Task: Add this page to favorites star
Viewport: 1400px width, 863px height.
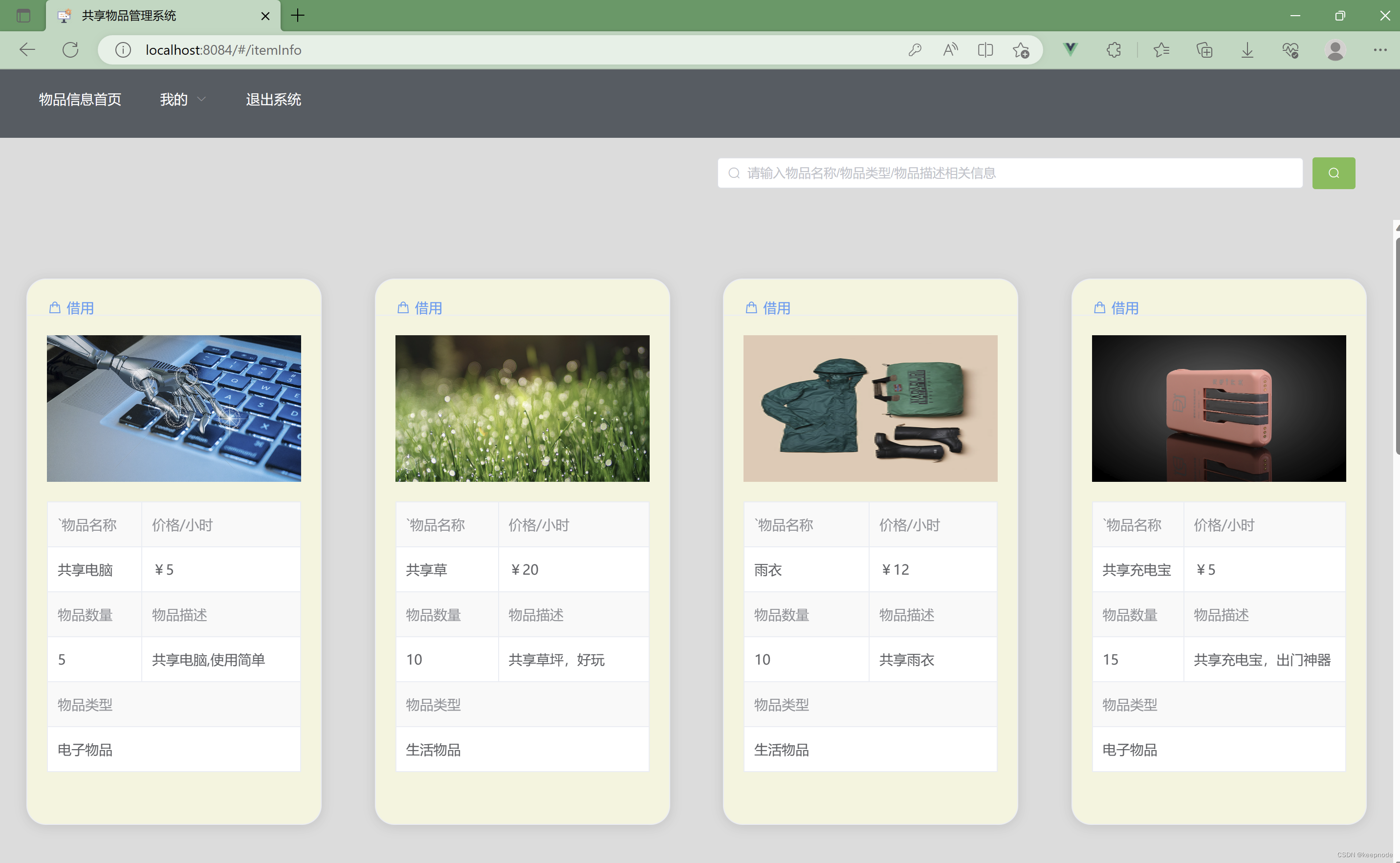Action: coord(1021,50)
